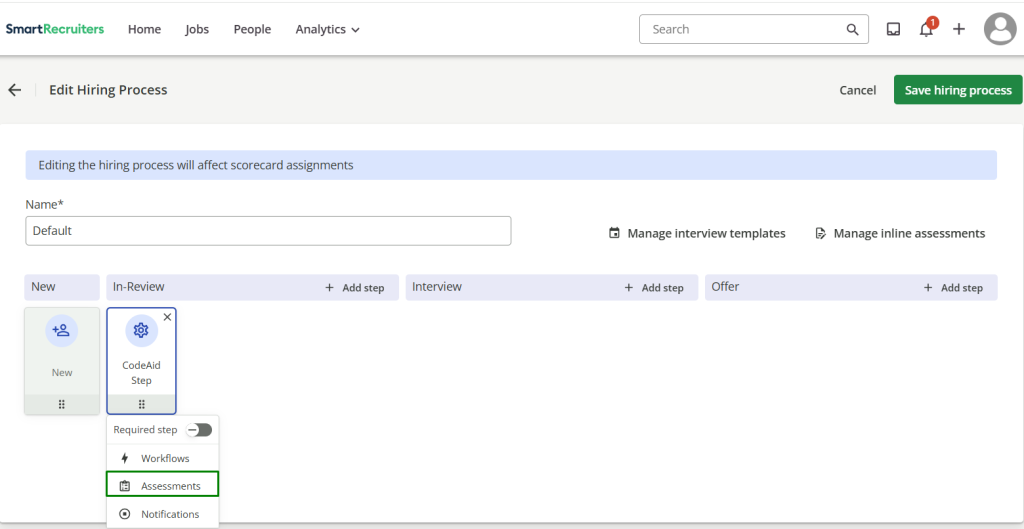Remove CodeAid Step with the X icon
Viewport: 1024px width, 529px height.
(167, 317)
